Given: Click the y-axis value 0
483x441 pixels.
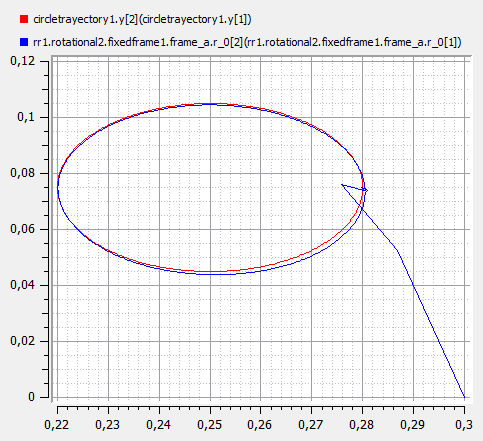Looking at the screenshot, I should click(x=32, y=397).
